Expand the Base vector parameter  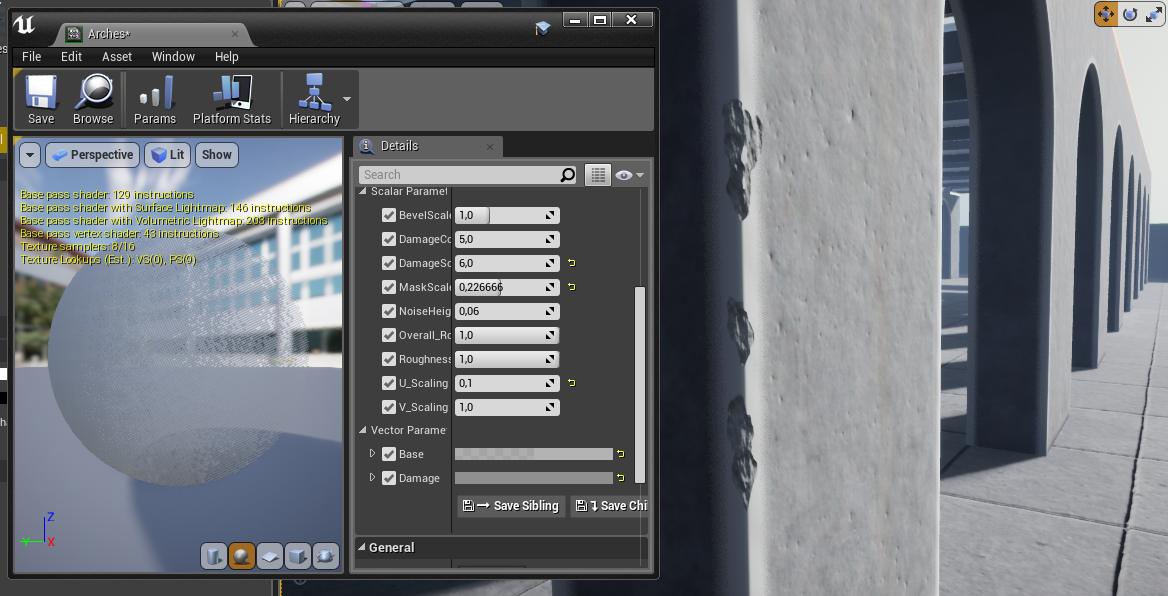coord(373,454)
